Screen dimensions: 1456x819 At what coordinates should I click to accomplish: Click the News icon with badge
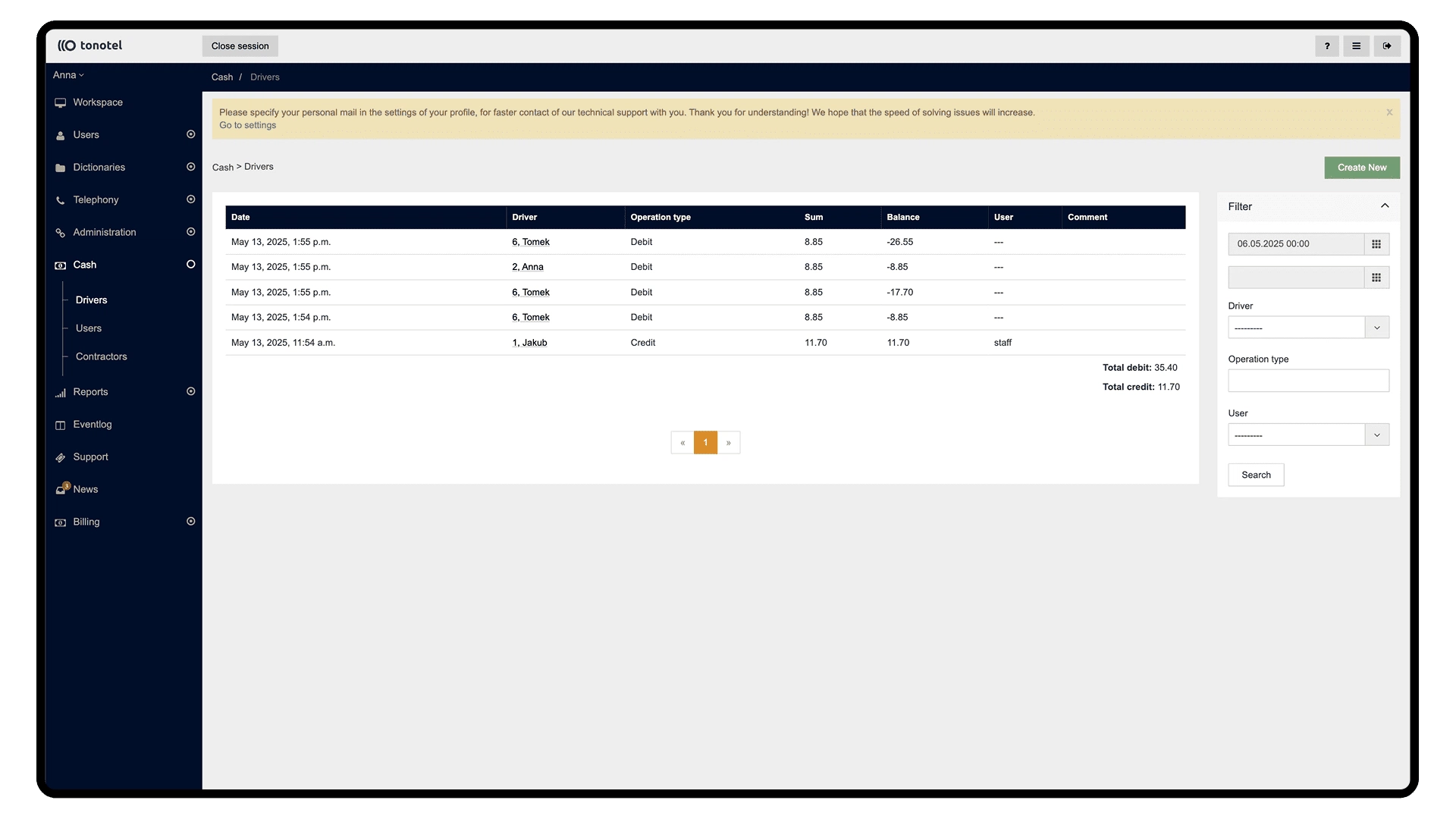click(x=61, y=490)
